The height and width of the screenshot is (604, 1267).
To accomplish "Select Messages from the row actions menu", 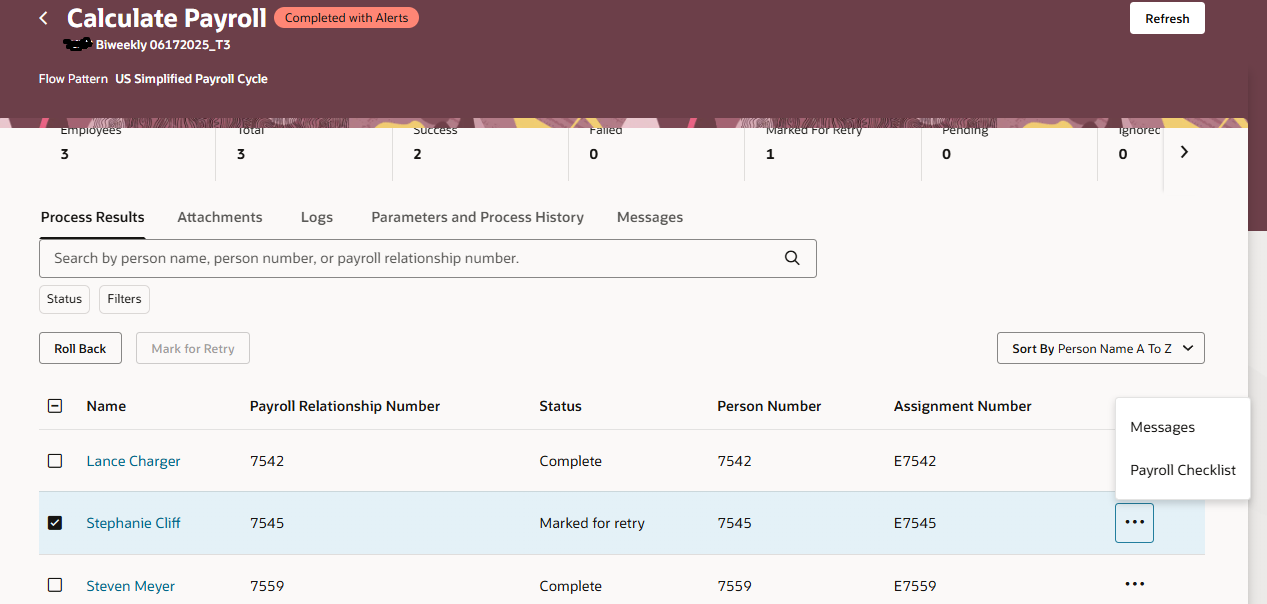I will point(1162,427).
